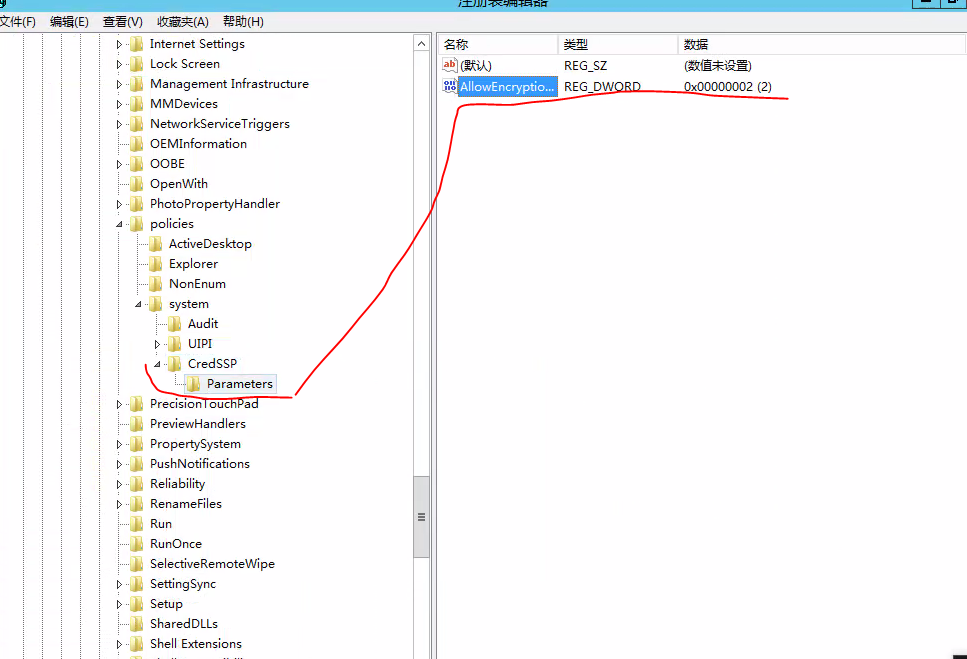Expand the UIPI key
The image size is (967, 659).
(157, 344)
